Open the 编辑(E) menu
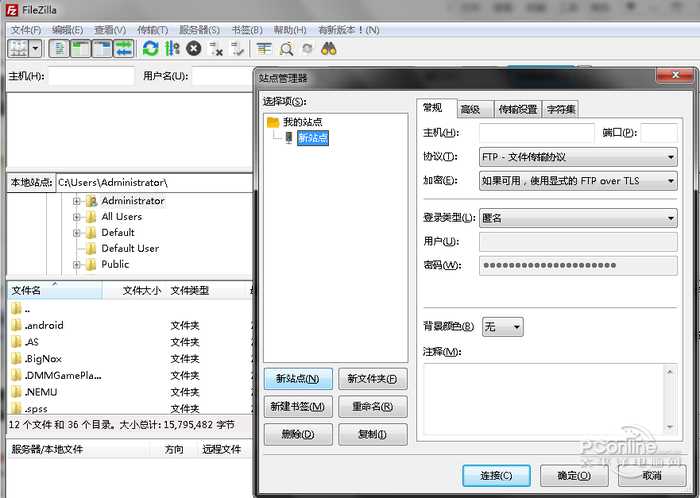 click(67, 30)
